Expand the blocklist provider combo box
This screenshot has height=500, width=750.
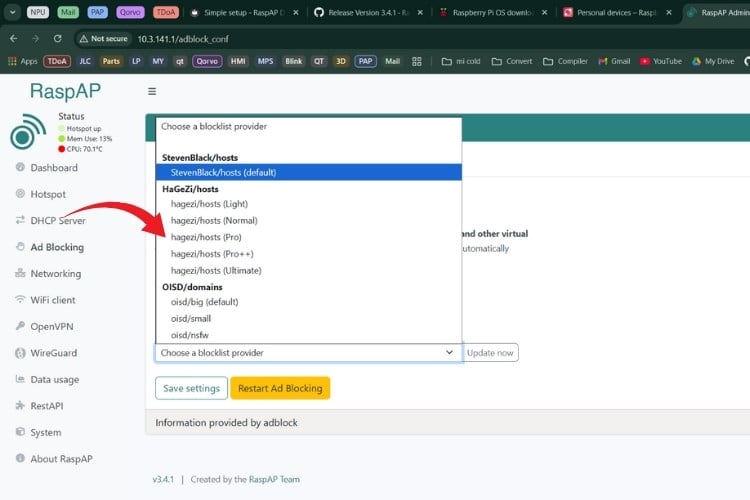click(308, 352)
